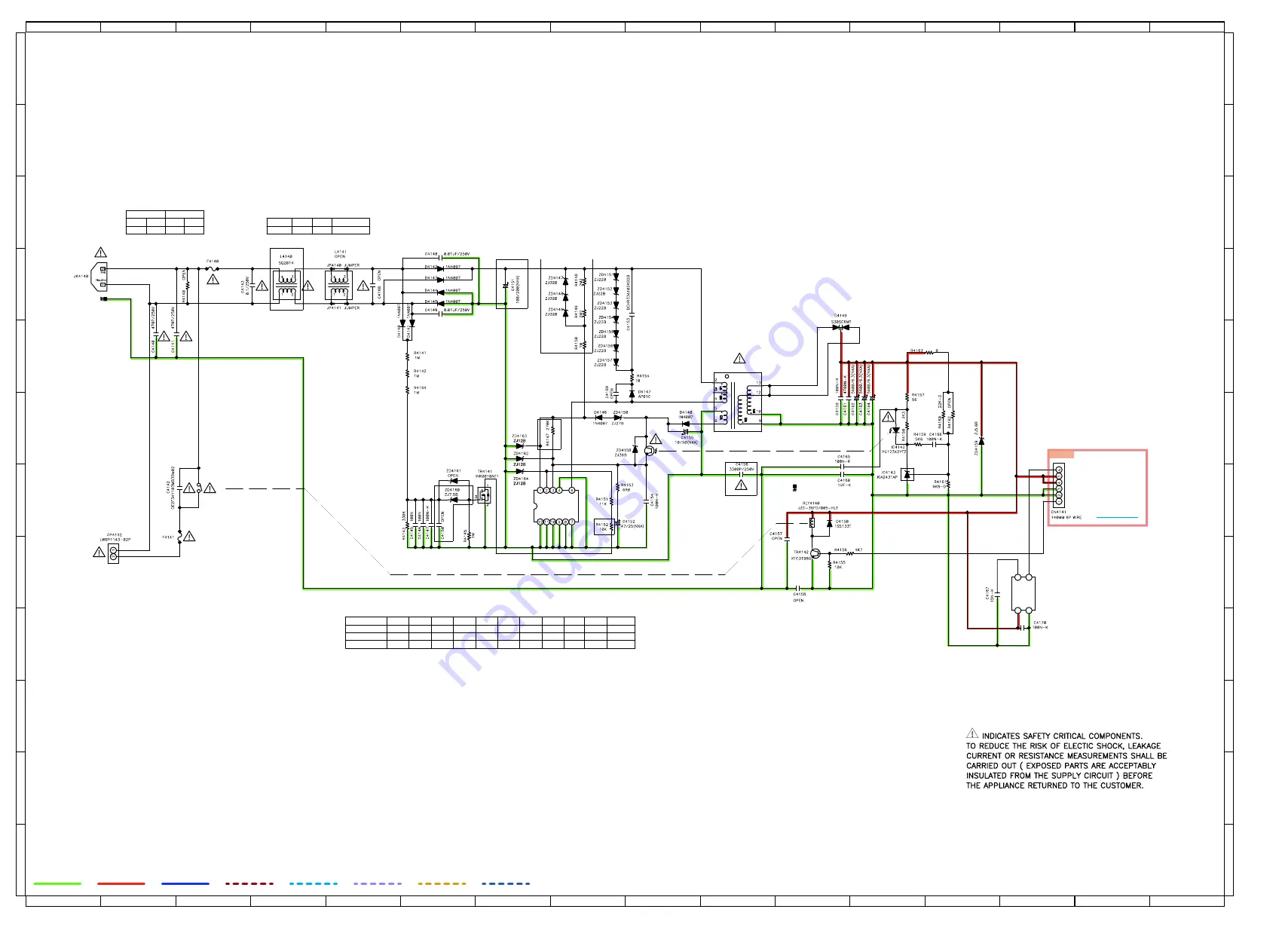Select the dashed orange legend line
This screenshot has width=1282, height=952.
tap(442, 883)
